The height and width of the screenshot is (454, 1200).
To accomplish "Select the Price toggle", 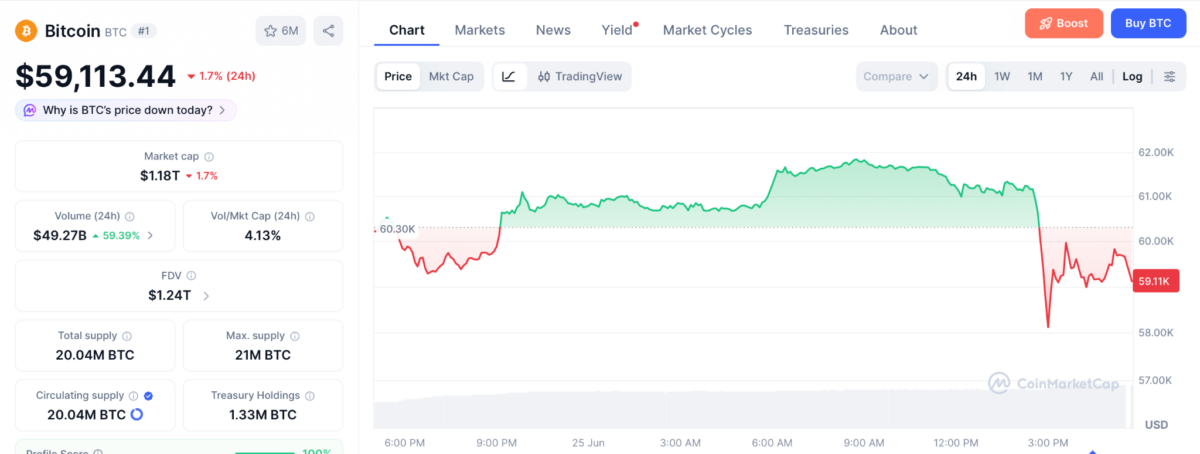I will [398, 76].
